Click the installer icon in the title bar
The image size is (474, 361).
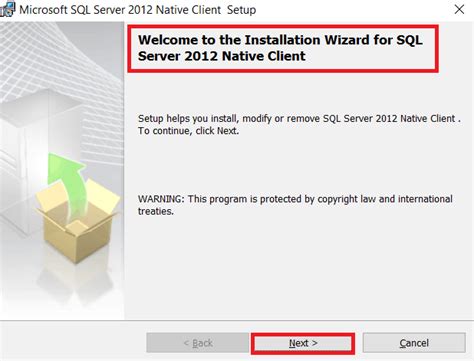pyautogui.click(x=7, y=9)
